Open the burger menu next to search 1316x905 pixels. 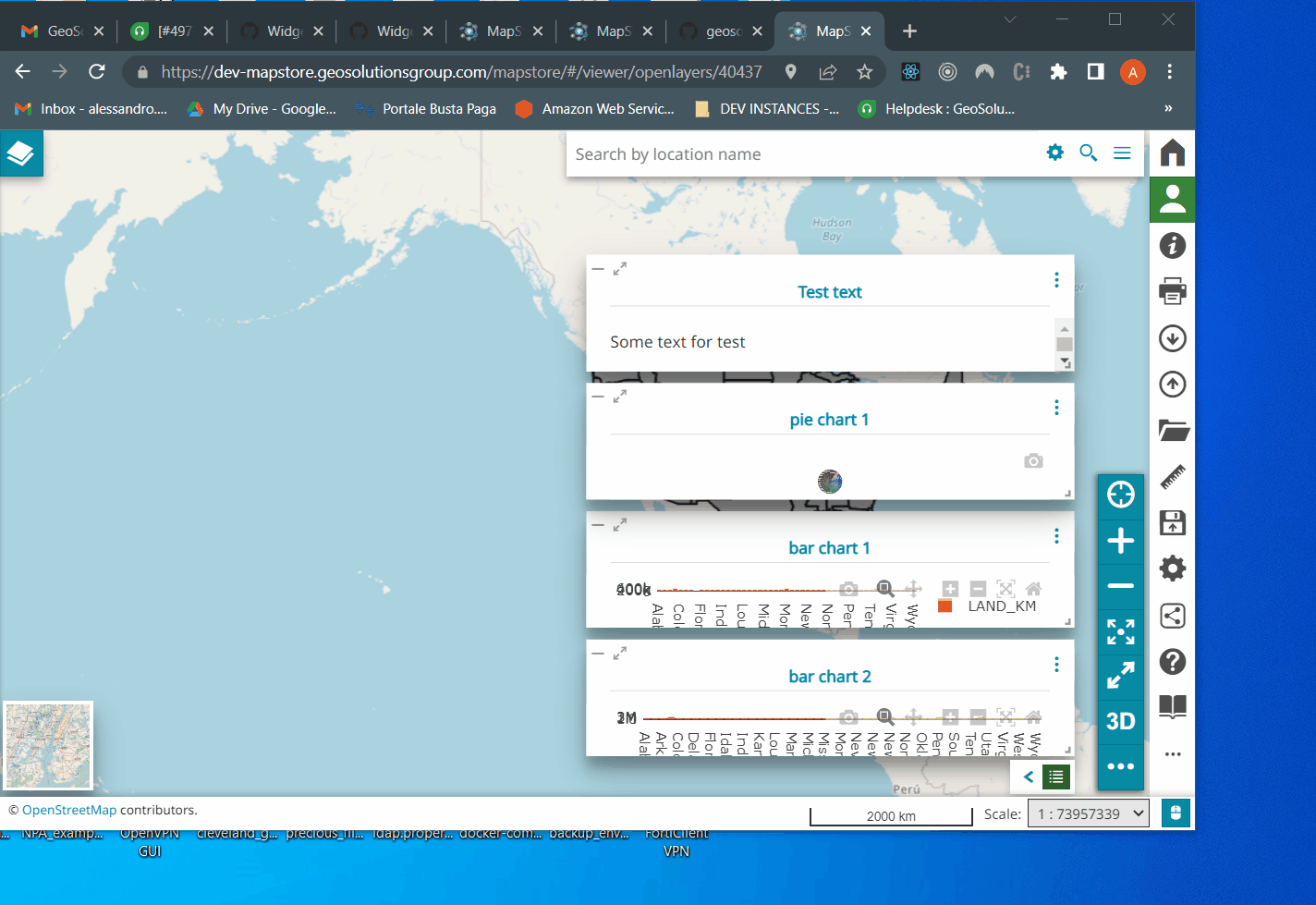pyautogui.click(x=1122, y=153)
